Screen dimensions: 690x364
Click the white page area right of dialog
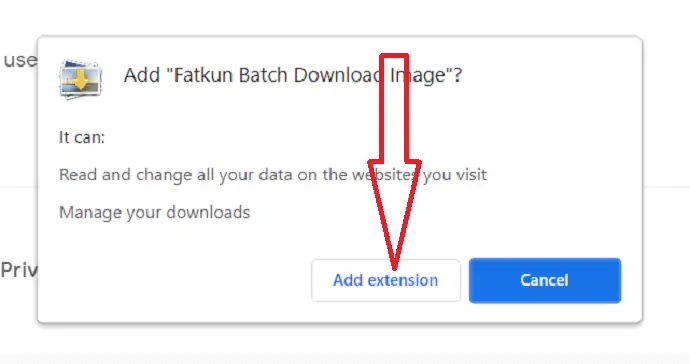pos(666,110)
